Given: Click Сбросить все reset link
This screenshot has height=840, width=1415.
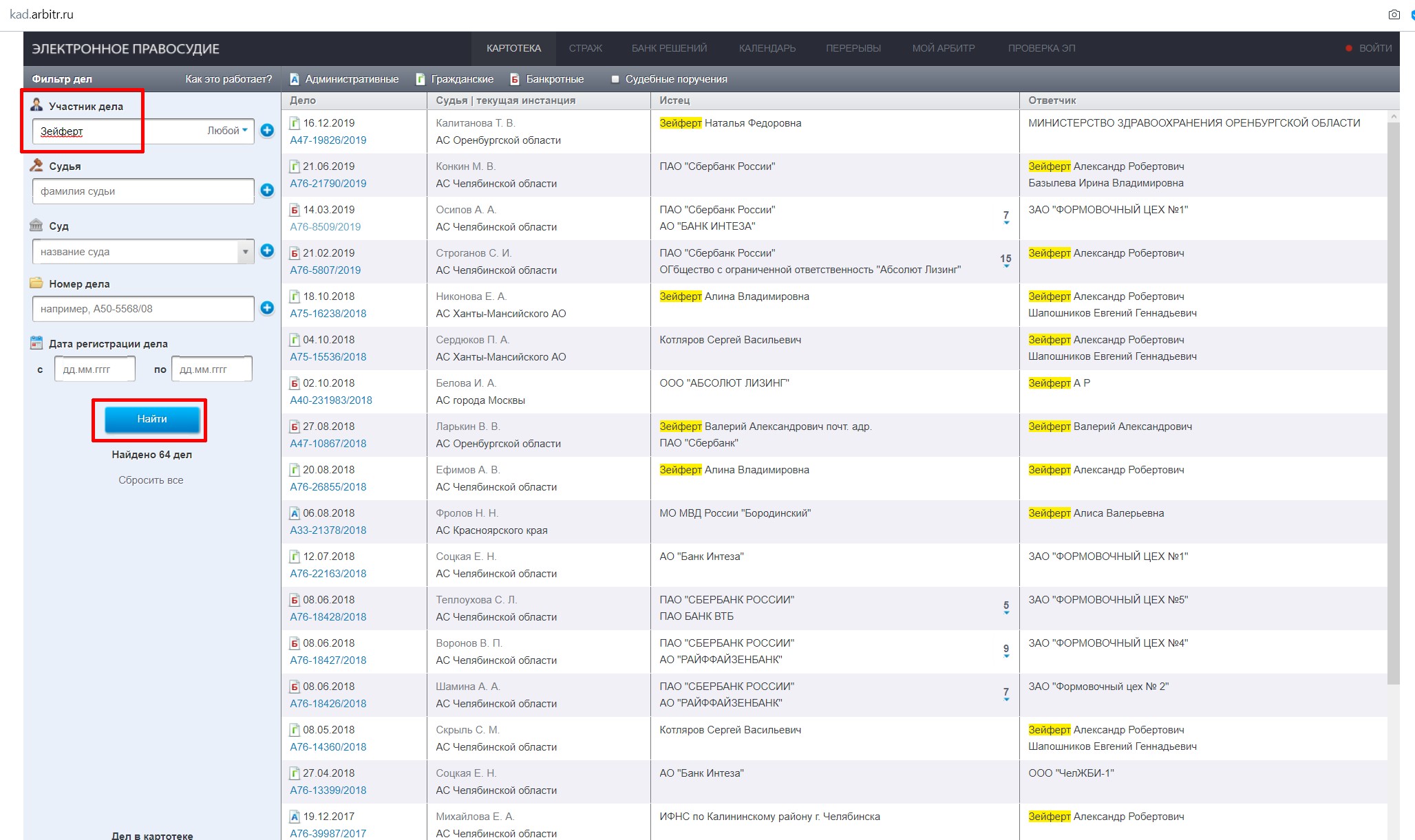Looking at the screenshot, I should tap(151, 480).
